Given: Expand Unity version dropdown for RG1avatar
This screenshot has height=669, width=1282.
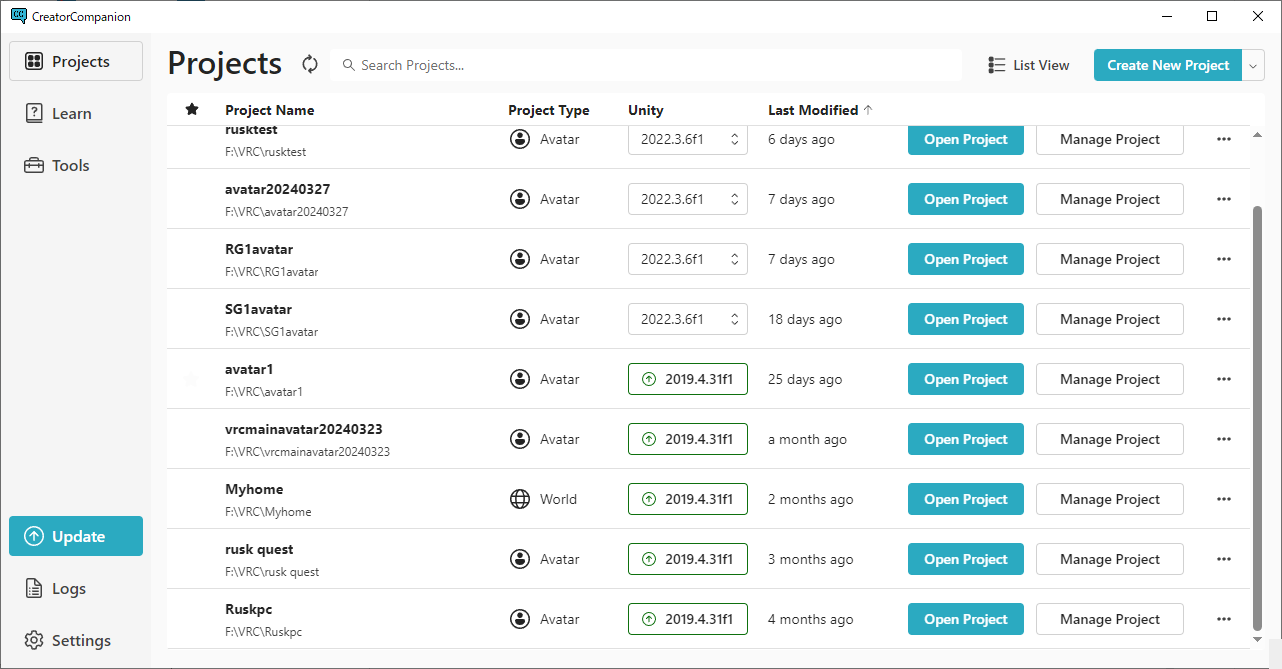Looking at the screenshot, I should [x=735, y=259].
